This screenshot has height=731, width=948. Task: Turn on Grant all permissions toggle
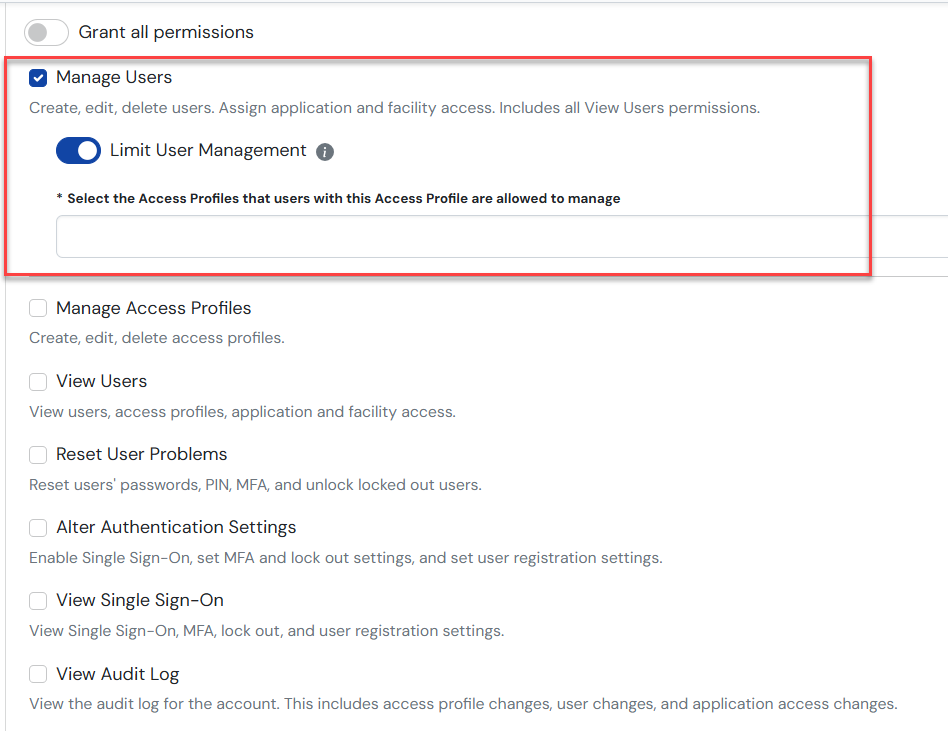47,32
